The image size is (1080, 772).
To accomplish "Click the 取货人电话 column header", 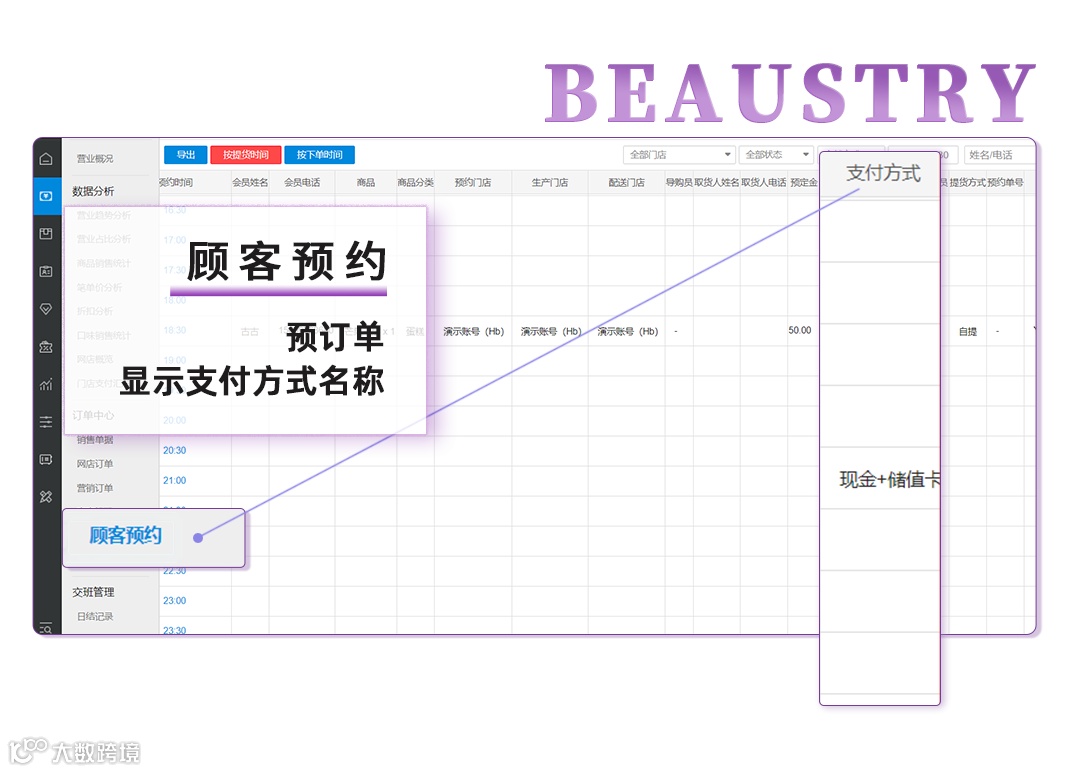I will (x=763, y=182).
